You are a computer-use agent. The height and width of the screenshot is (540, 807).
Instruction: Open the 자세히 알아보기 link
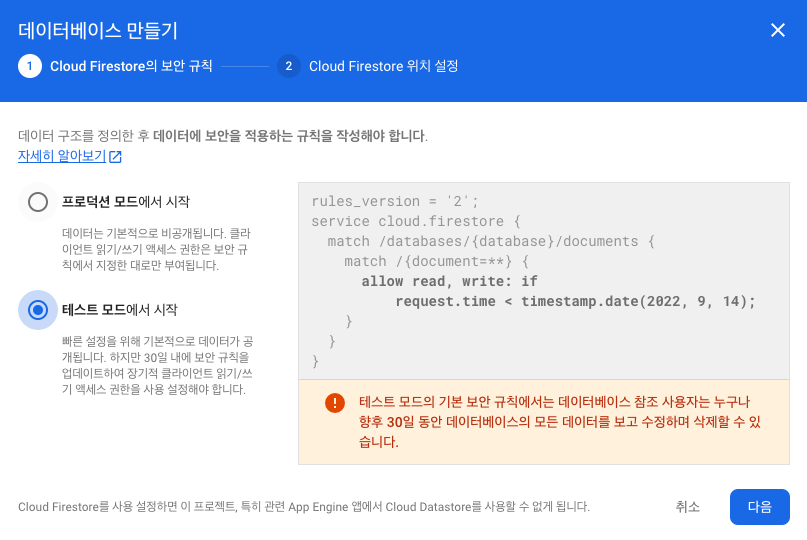pyautogui.click(x=62, y=156)
